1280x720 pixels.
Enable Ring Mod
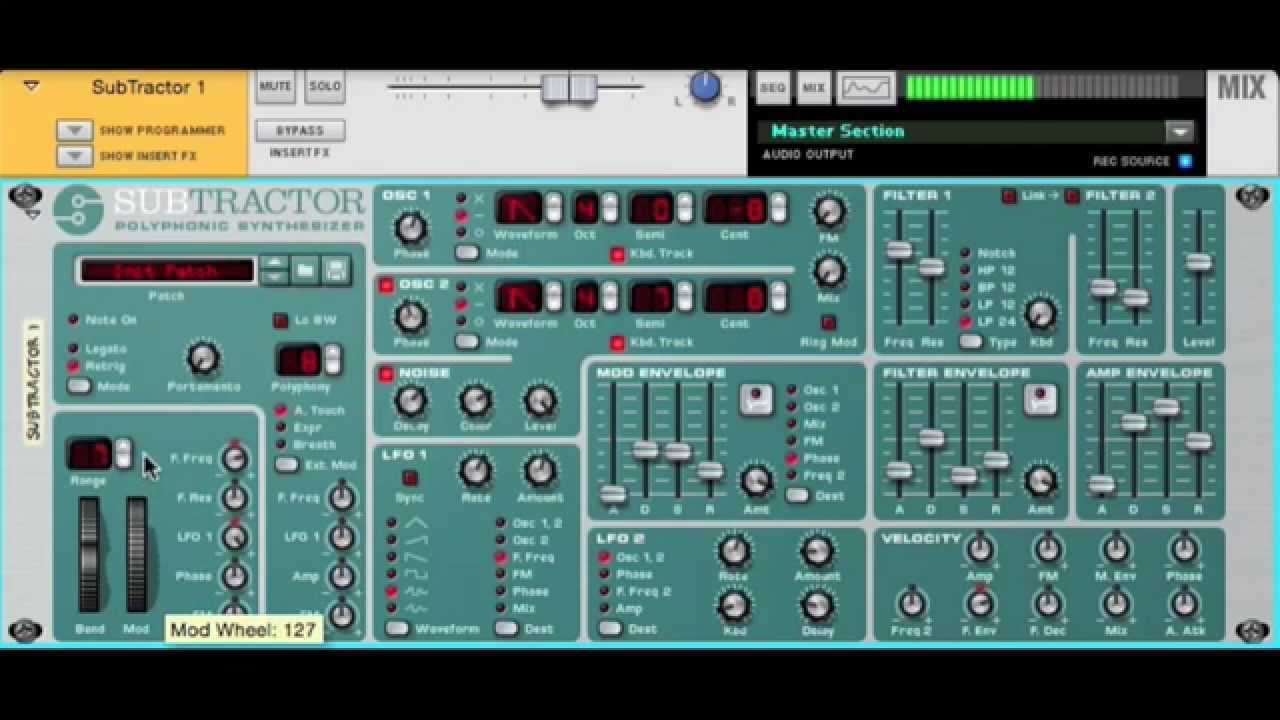click(x=828, y=322)
